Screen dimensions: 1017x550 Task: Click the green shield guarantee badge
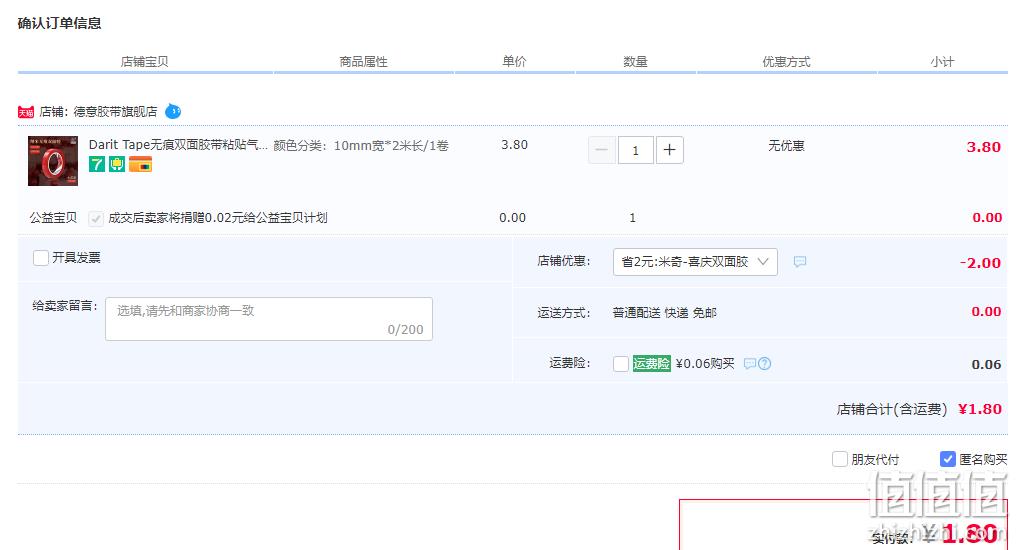click(x=117, y=164)
